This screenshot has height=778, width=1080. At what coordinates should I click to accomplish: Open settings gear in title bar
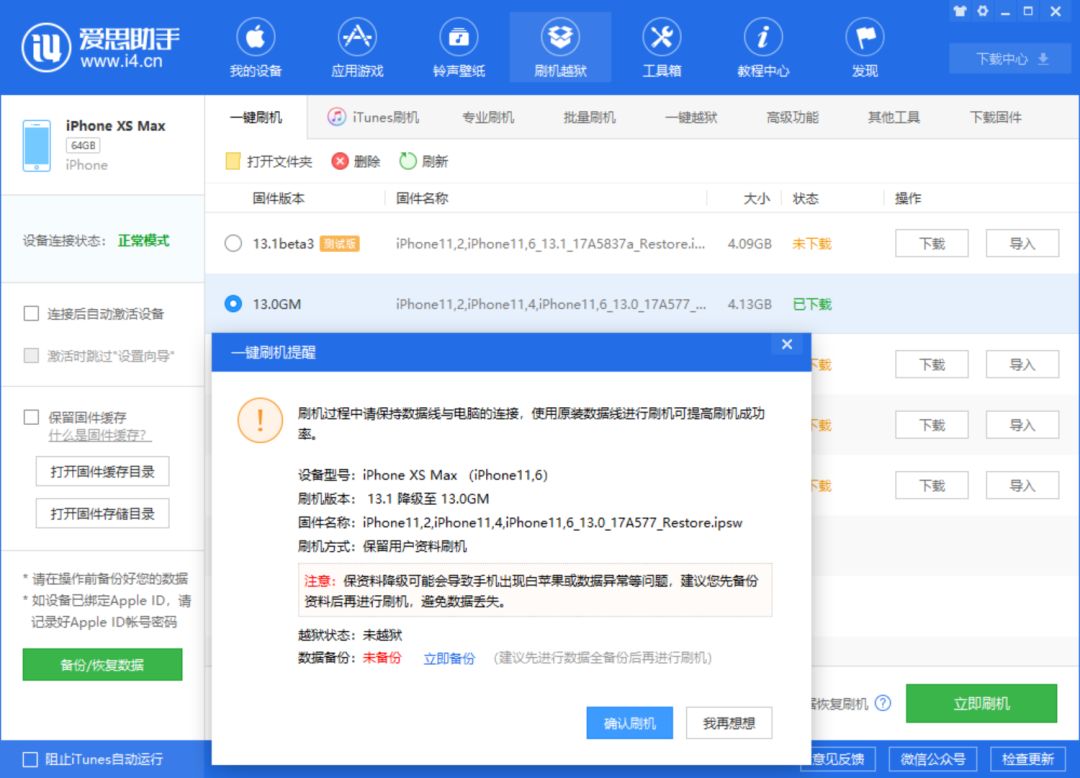[x=983, y=11]
